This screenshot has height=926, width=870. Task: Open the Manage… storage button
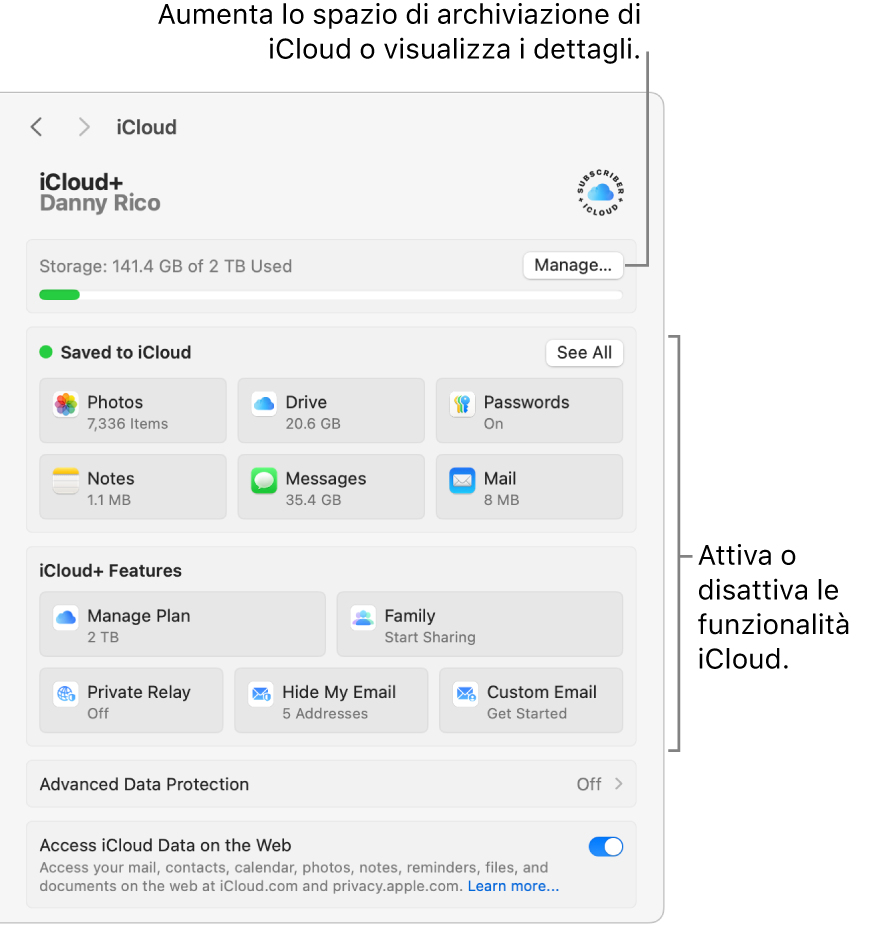(573, 266)
